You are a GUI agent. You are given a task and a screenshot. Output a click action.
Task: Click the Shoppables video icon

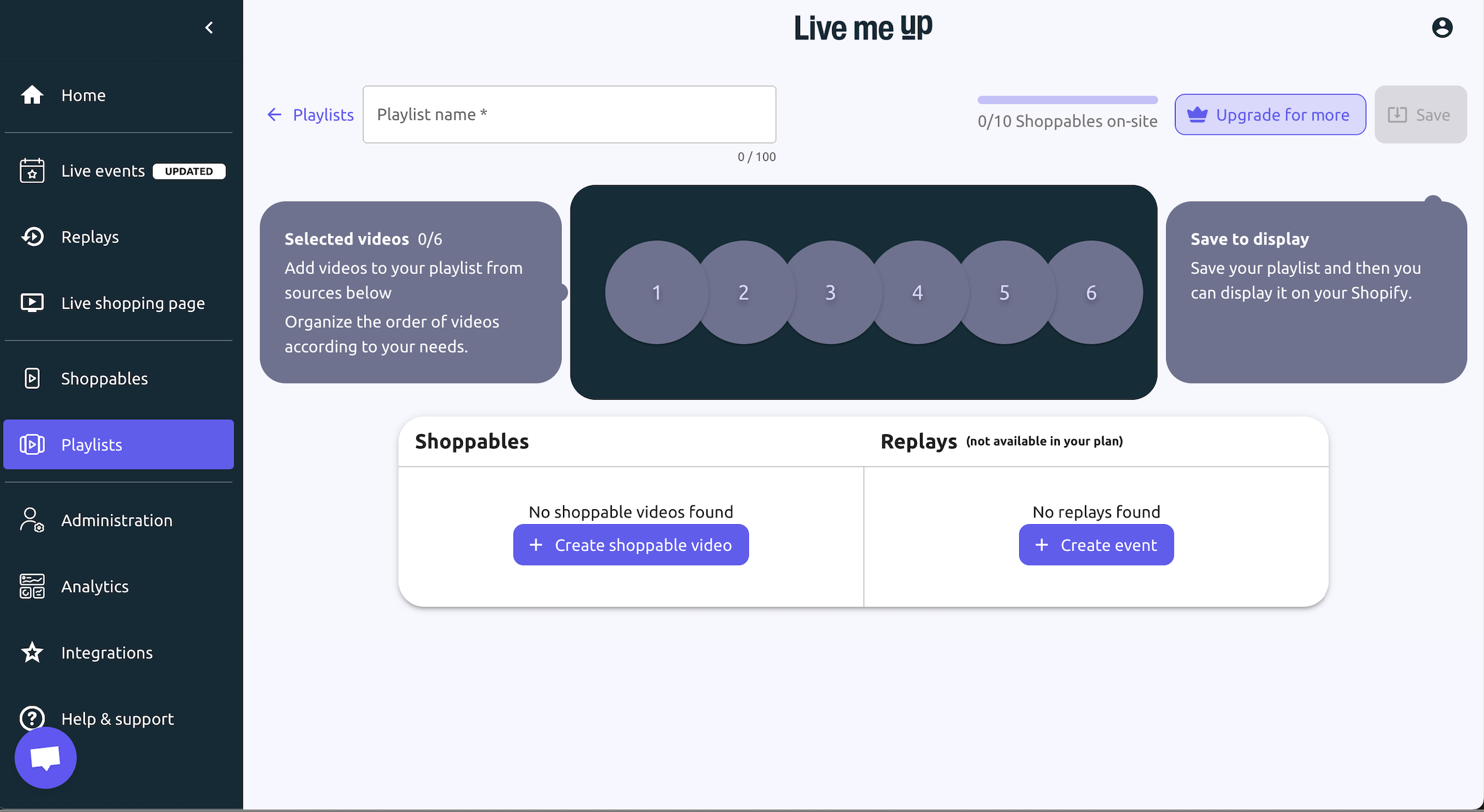[32, 378]
